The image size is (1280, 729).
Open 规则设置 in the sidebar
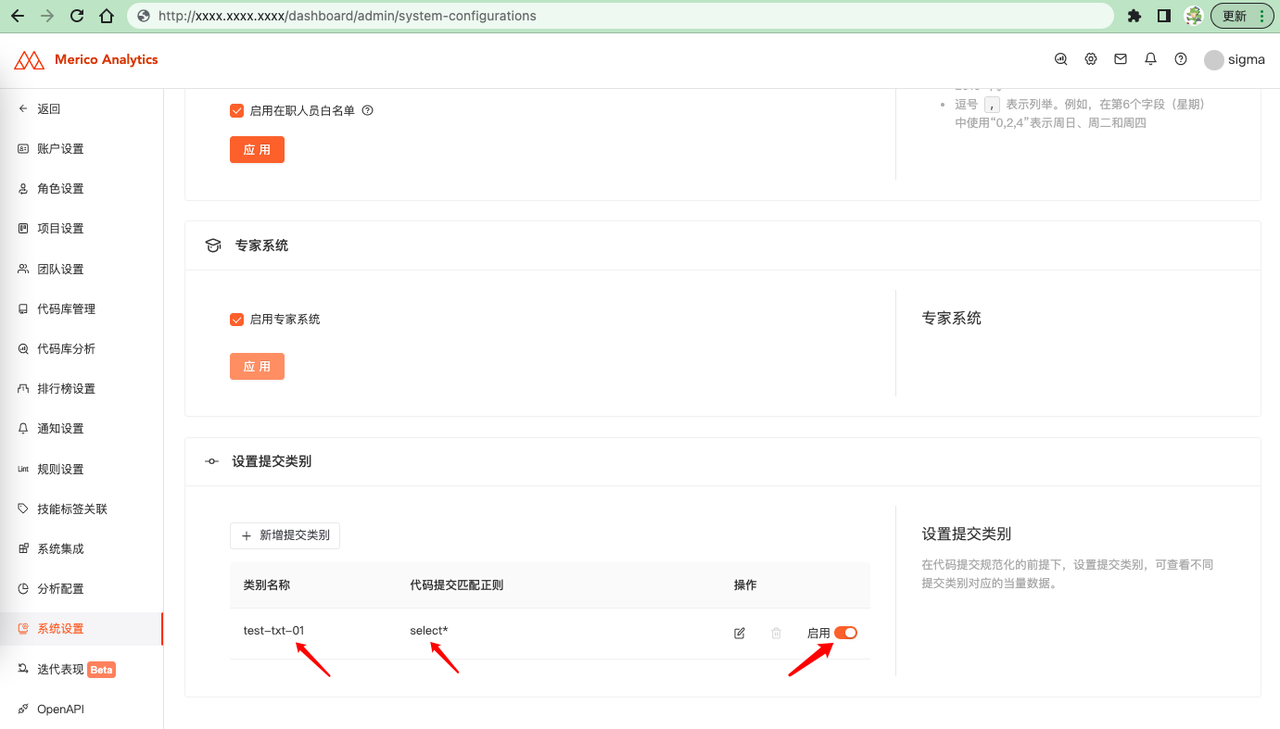81,469
